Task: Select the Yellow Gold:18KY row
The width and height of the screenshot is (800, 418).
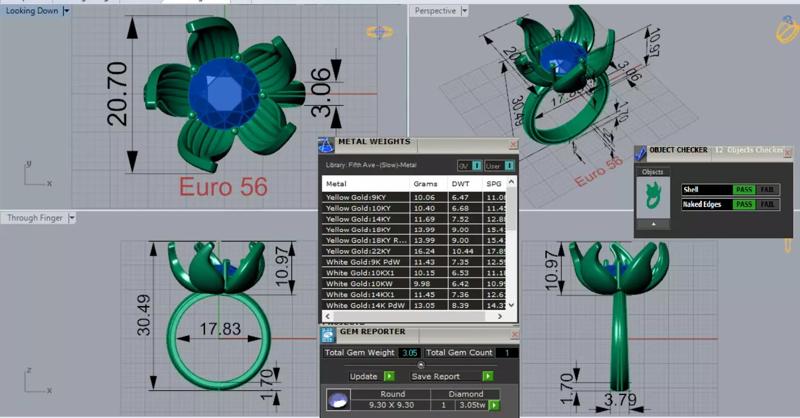Action: (414, 230)
